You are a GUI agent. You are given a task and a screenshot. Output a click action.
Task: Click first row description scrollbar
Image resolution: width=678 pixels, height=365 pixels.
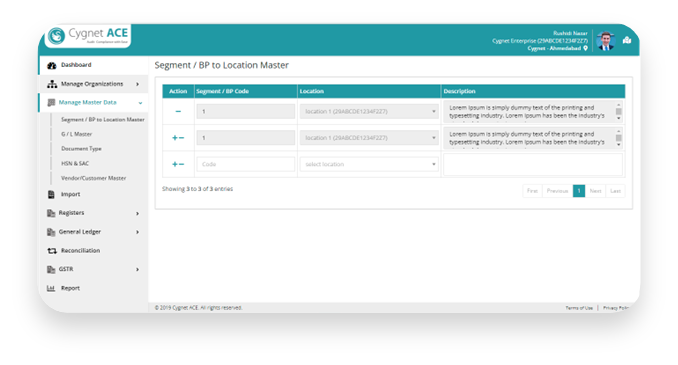[619, 112]
